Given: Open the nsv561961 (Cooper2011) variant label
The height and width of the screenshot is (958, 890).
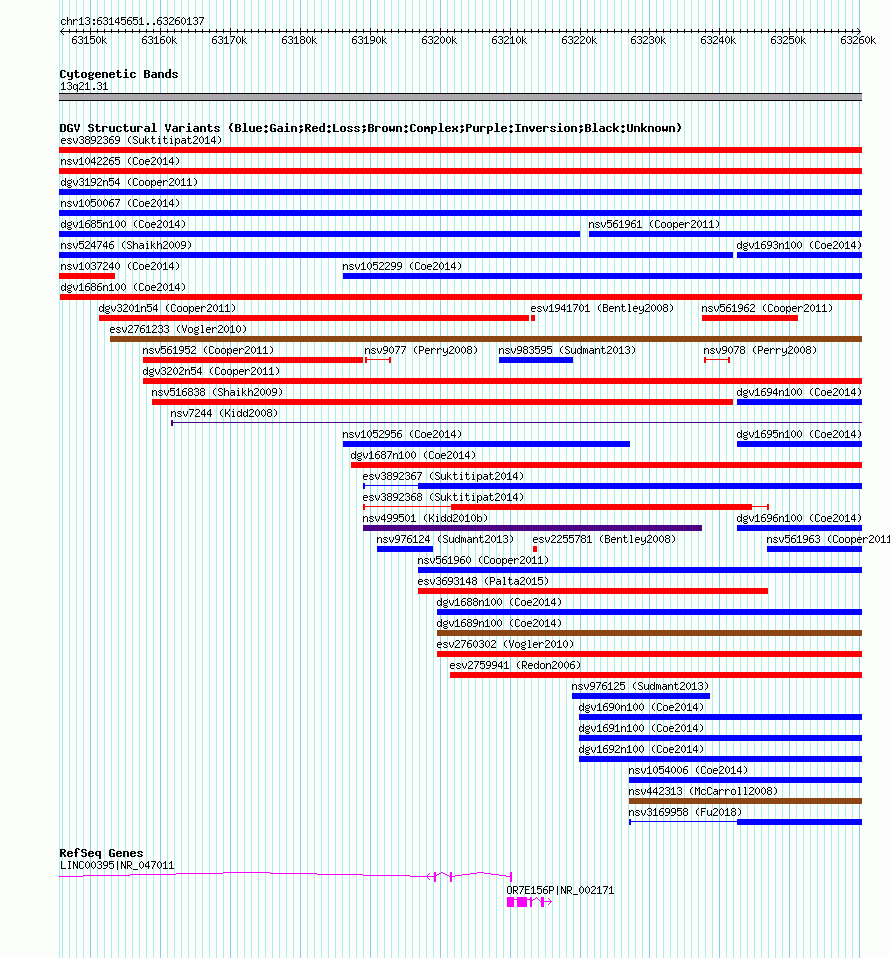Looking at the screenshot, I should 654,224.
